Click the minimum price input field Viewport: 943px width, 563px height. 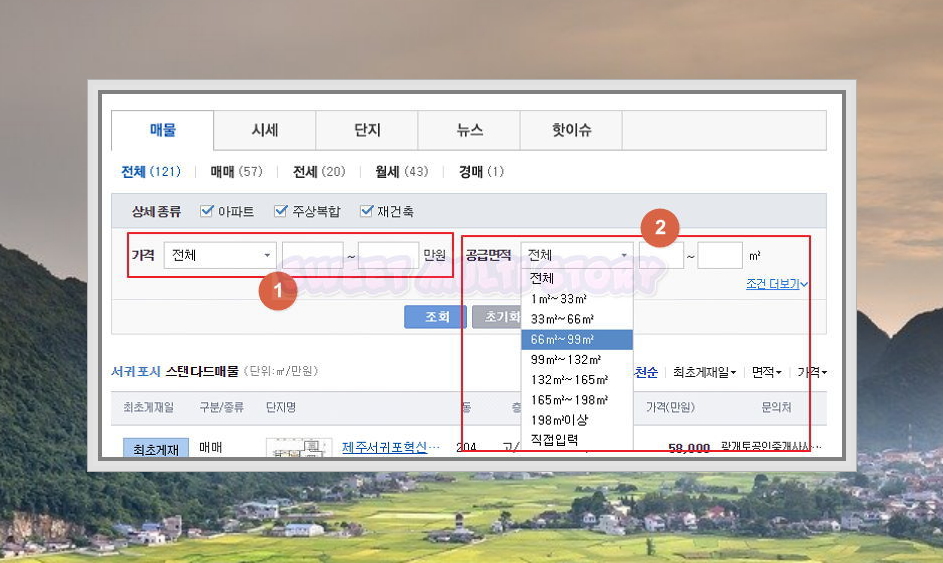click(313, 255)
